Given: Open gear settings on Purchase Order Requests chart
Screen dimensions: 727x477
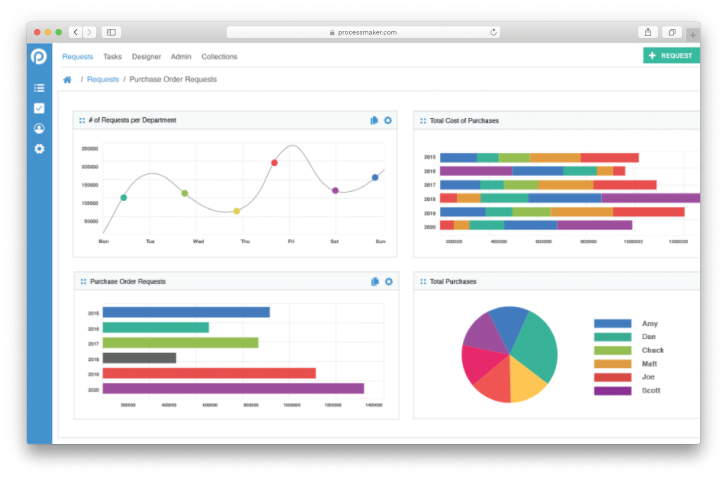Looking at the screenshot, I should click(389, 281).
